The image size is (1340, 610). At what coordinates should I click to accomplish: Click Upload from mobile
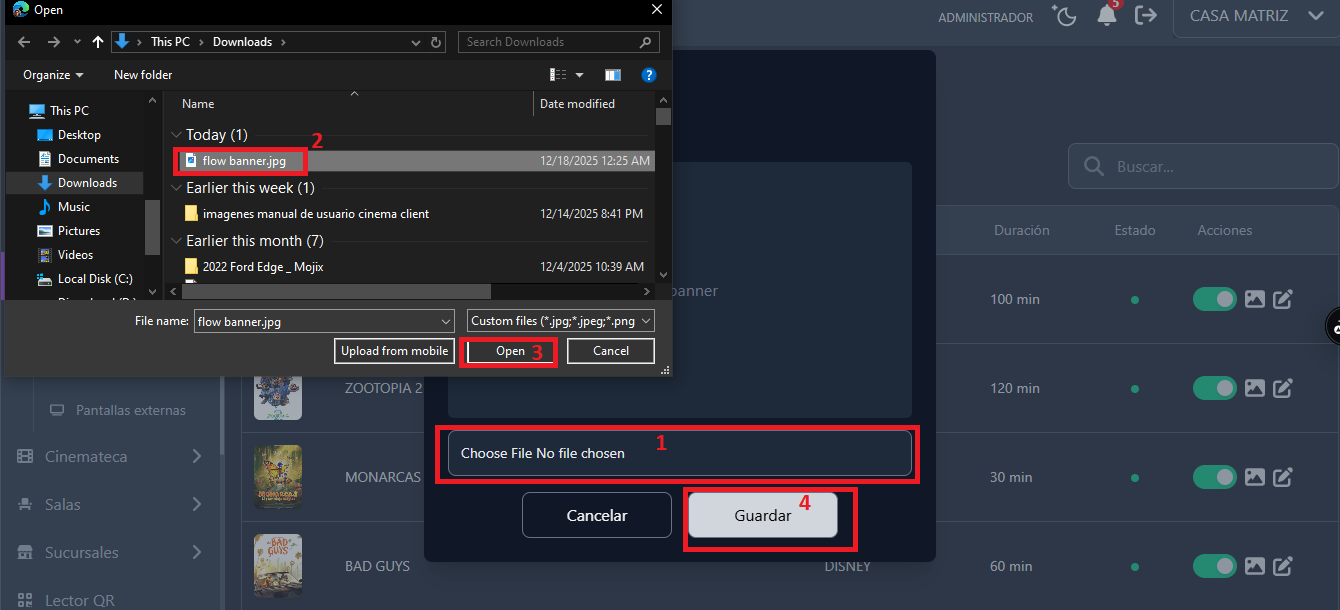click(x=394, y=351)
